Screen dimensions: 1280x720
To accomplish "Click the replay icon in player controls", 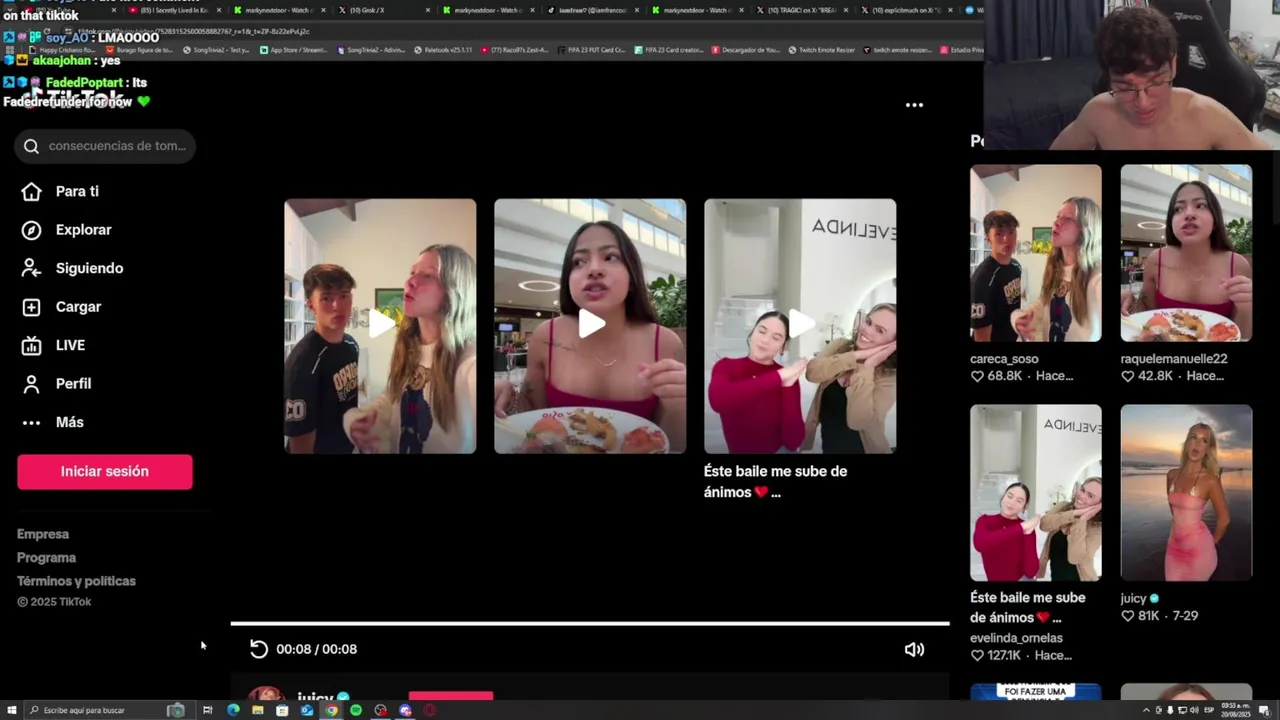I will tap(259, 649).
